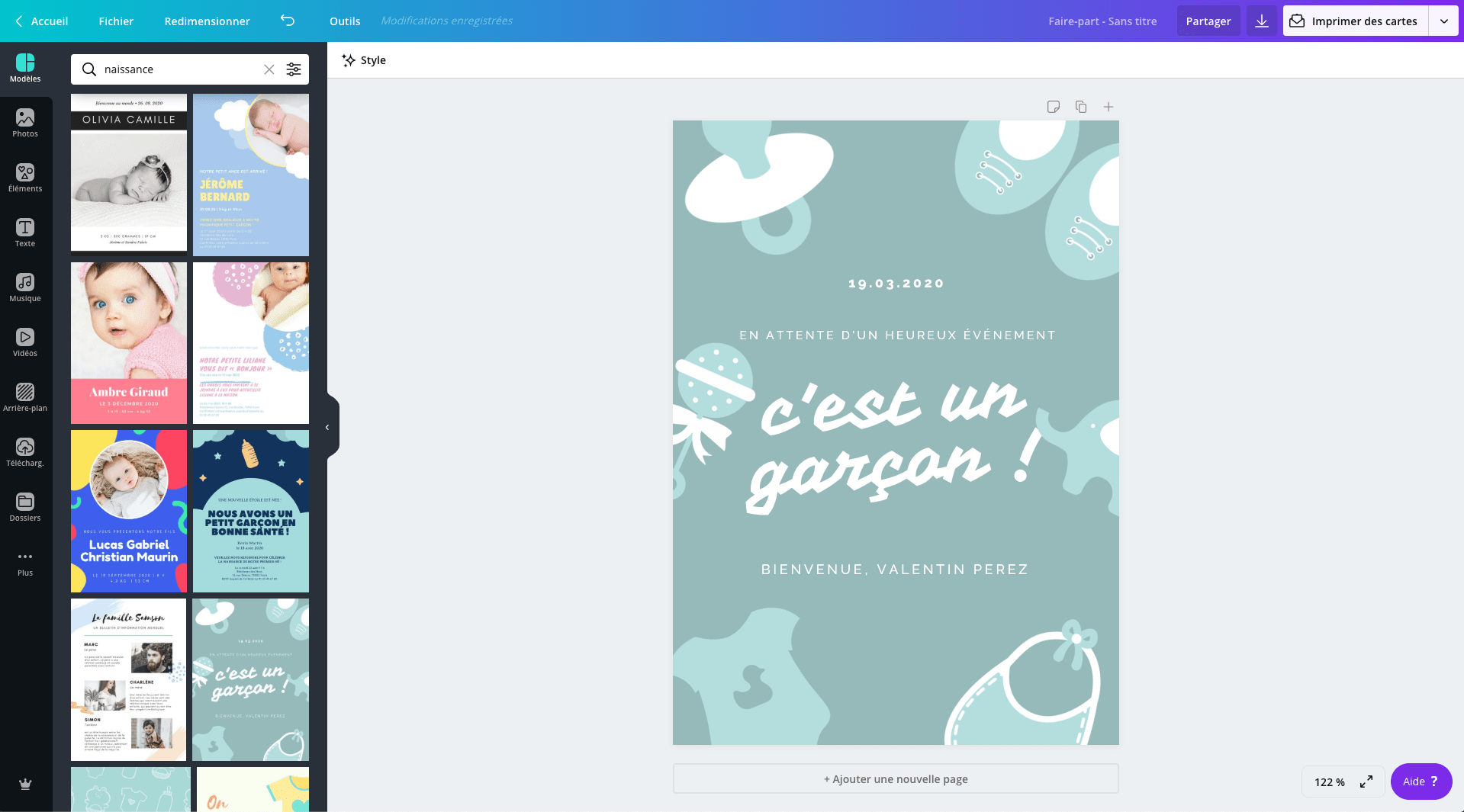Open the Dossiers sidebar panel
Screen dimensions: 1464x812
click(25, 507)
